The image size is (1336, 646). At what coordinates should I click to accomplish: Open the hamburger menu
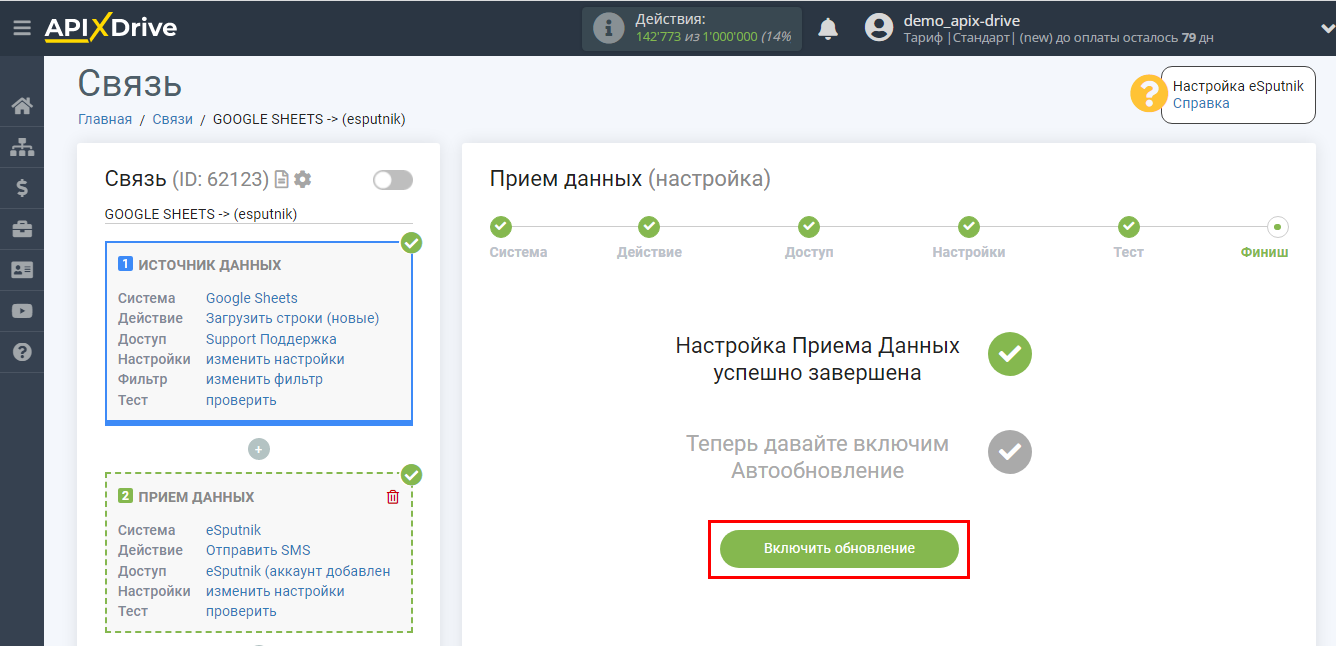pyautogui.click(x=21, y=28)
